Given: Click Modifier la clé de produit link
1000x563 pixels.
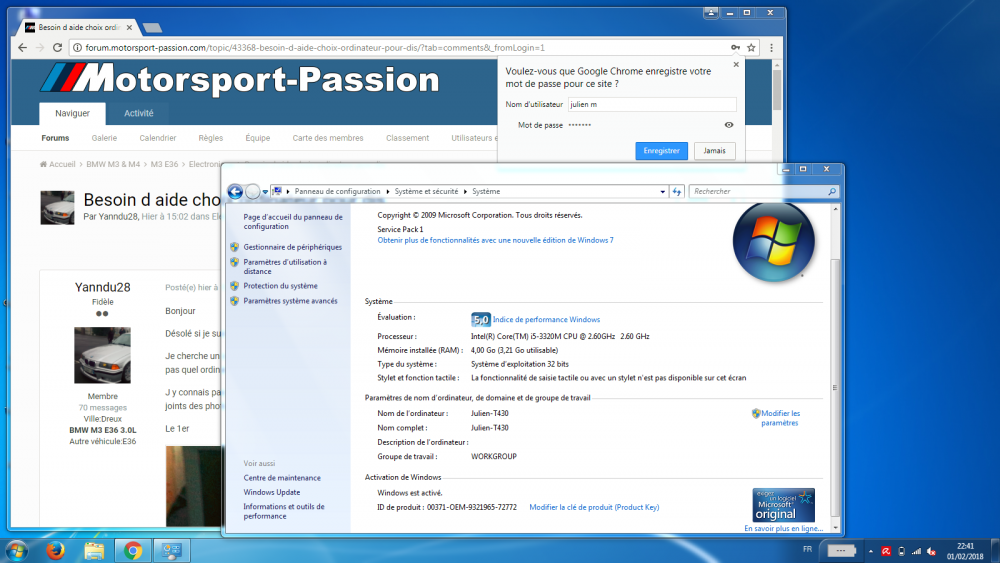Looking at the screenshot, I should [594, 508].
